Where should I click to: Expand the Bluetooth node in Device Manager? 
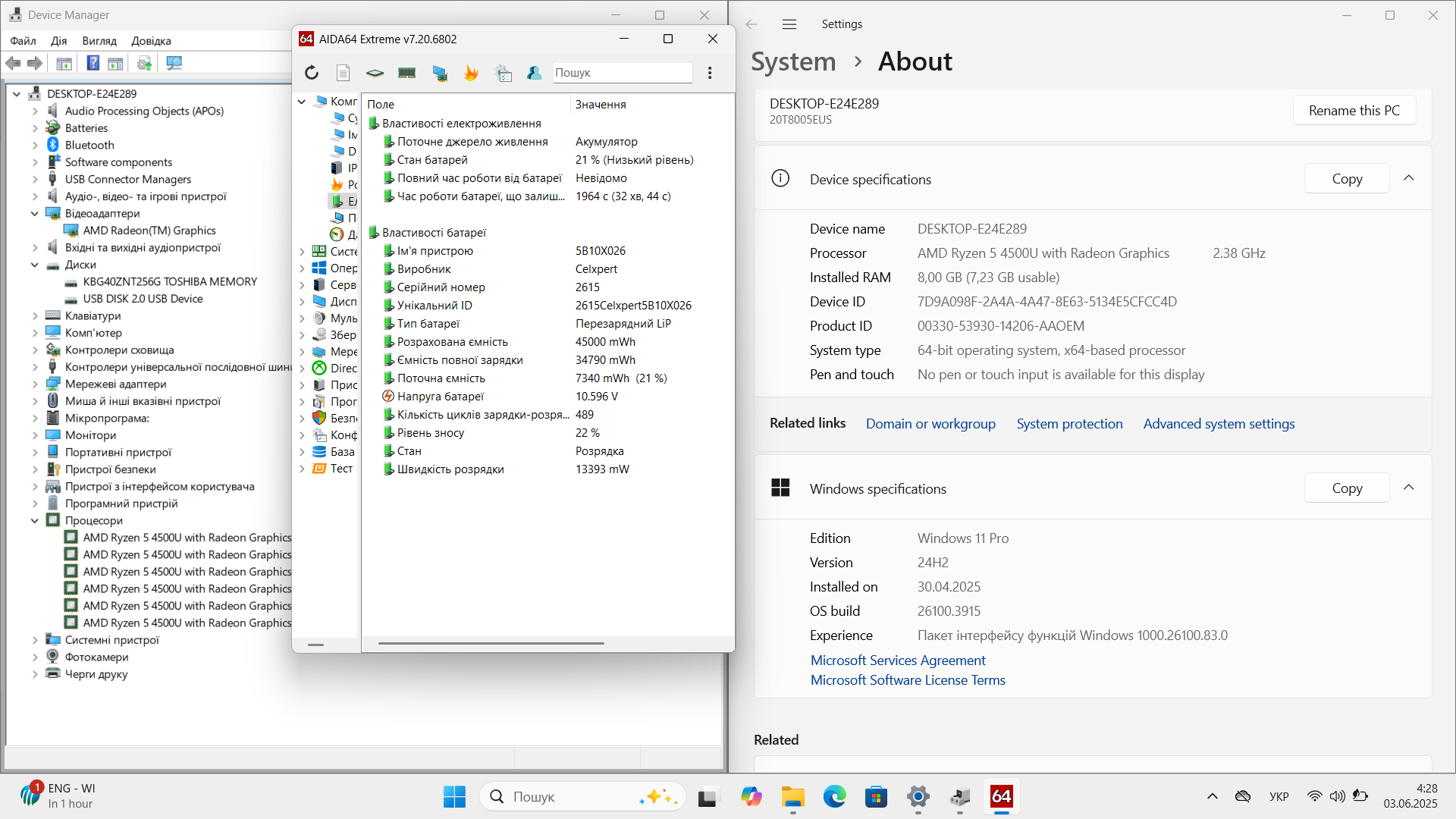[35, 145]
